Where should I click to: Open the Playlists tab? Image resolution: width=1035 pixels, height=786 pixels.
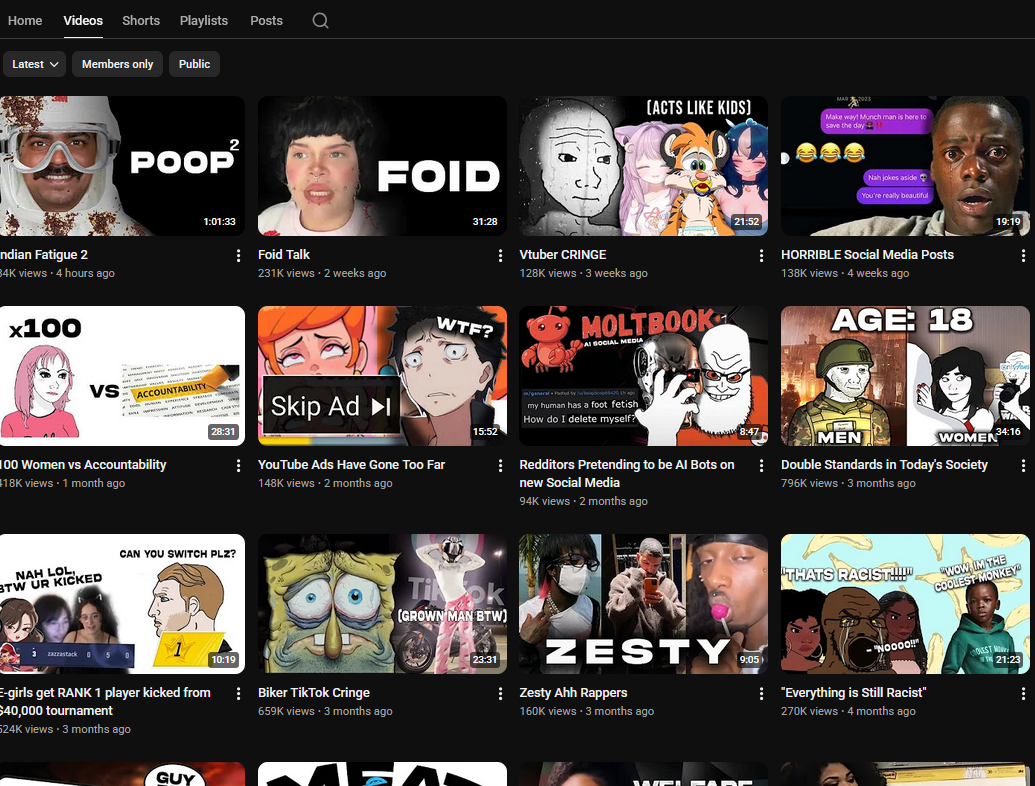click(204, 20)
